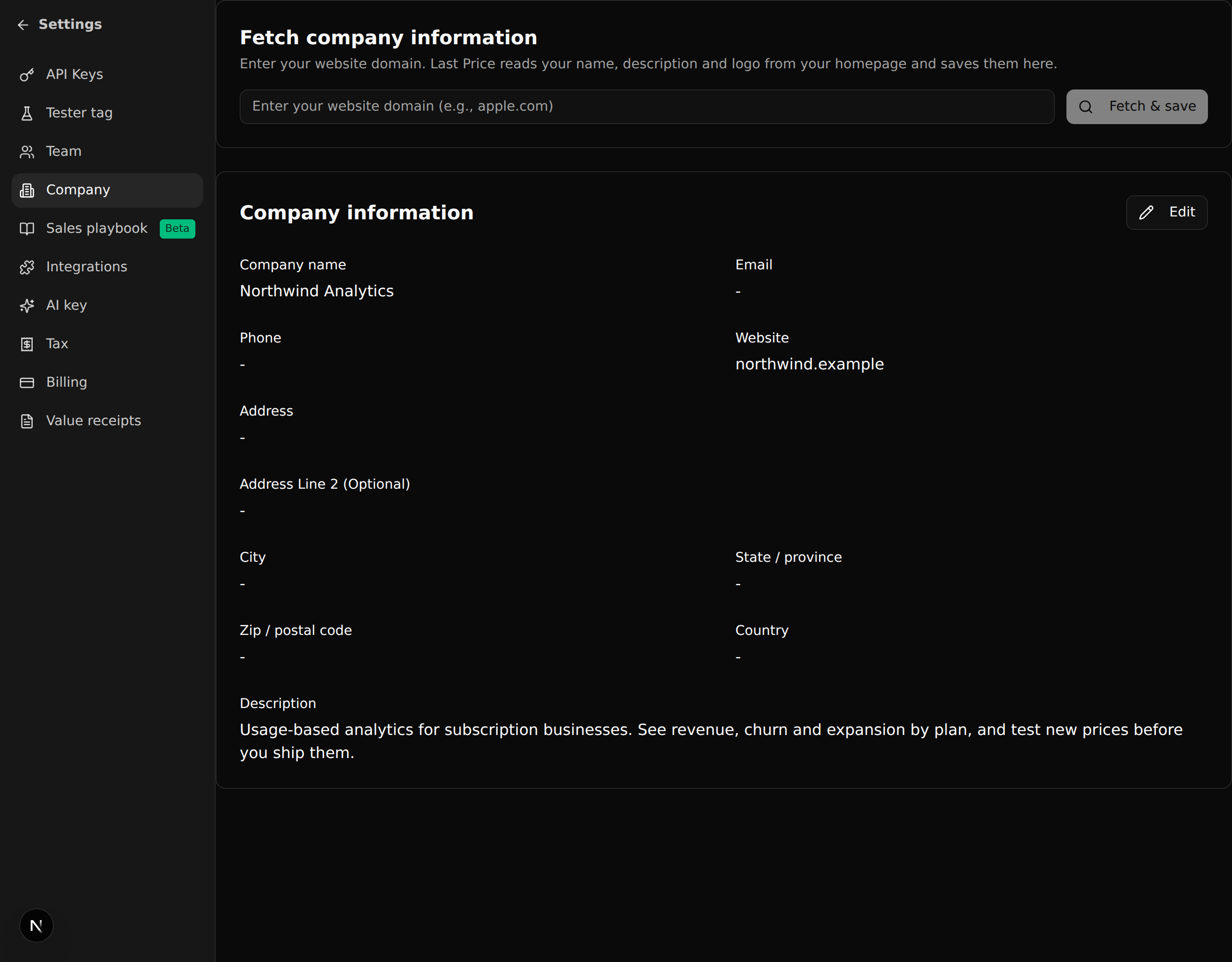The height and width of the screenshot is (962, 1232).
Task: Open the Team settings section
Action: pos(107,151)
